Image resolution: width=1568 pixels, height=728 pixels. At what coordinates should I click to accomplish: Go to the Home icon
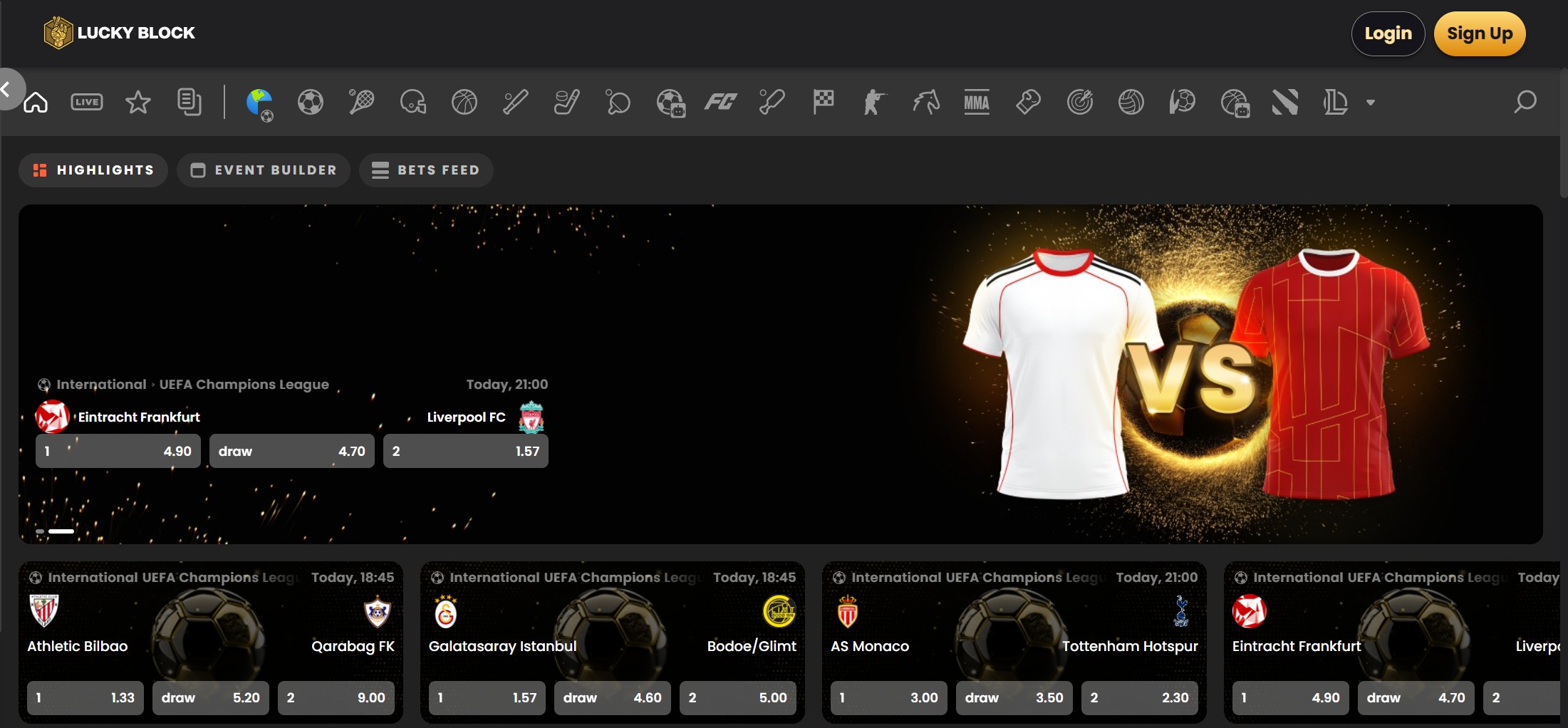coord(36,102)
